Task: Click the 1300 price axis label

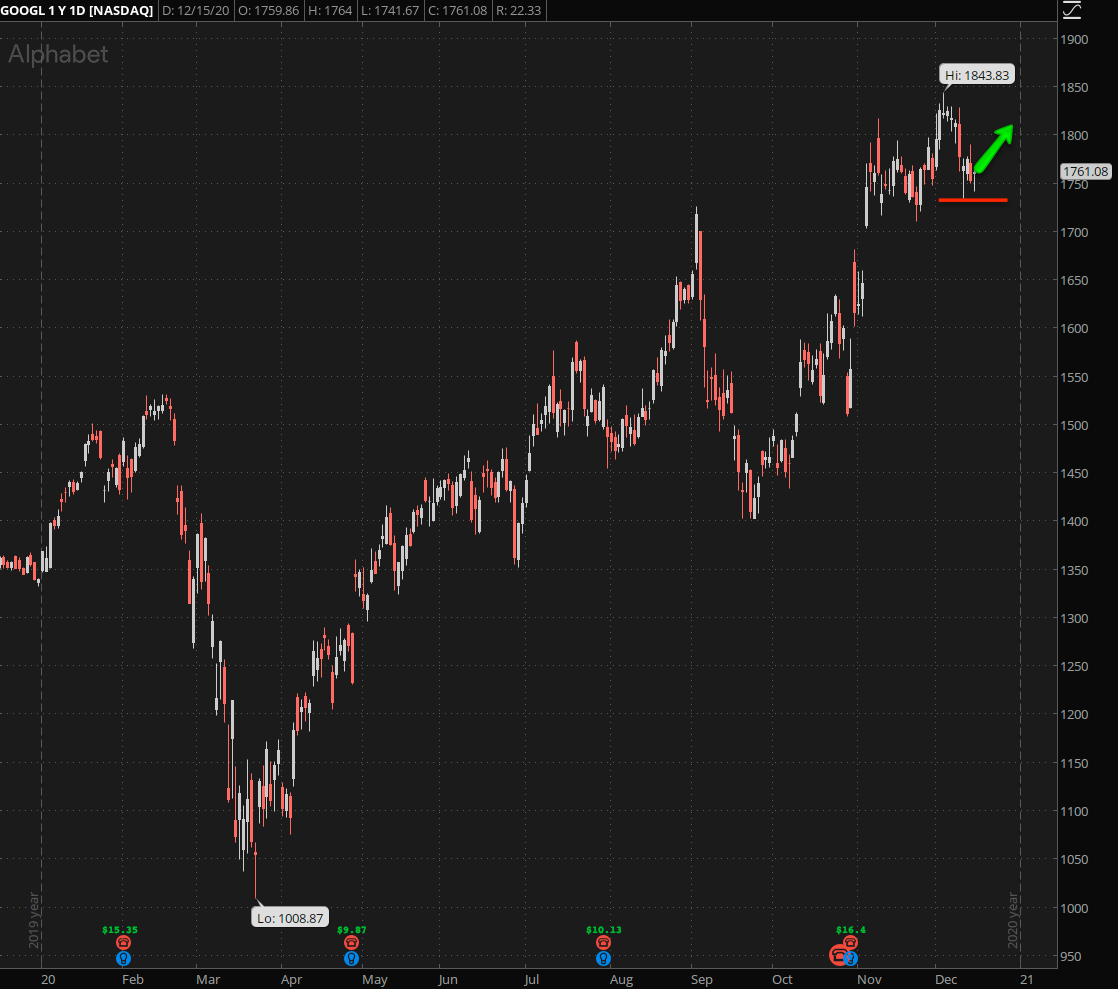Action: click(1074, 618)
